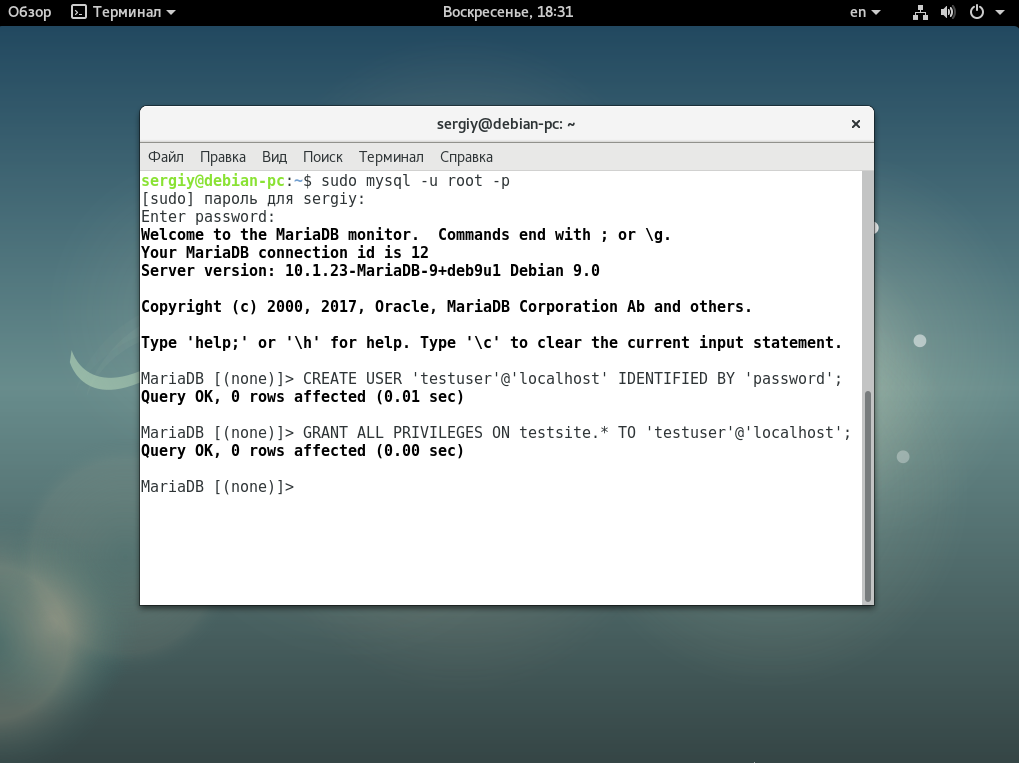
Task: Click the terminal vertical scrollbar handle
Action: coord(867,494)
